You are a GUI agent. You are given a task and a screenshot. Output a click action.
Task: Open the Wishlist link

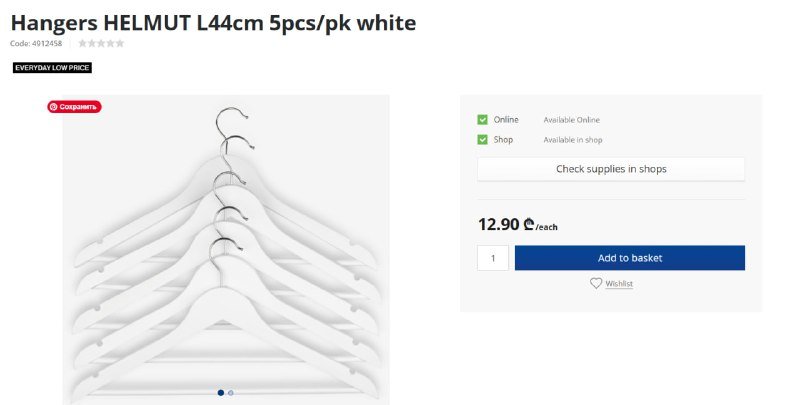pos(619,284)
